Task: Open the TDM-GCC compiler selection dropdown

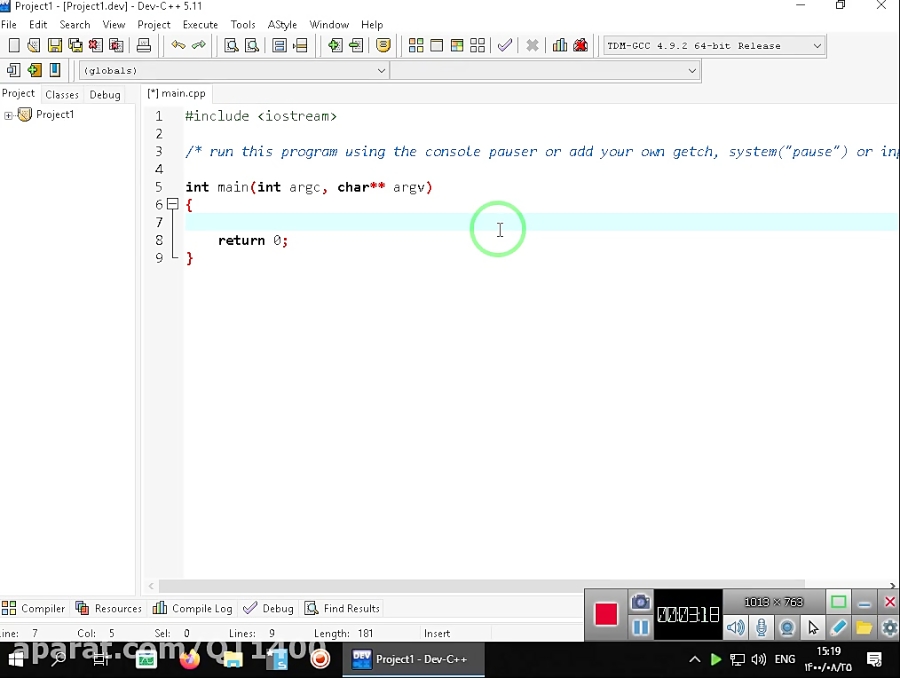Action: 714,46
